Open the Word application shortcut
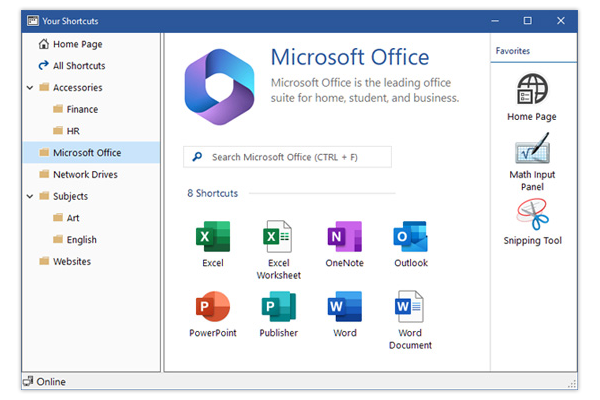The height and width of the screenshot is (400, 600). 344,307
